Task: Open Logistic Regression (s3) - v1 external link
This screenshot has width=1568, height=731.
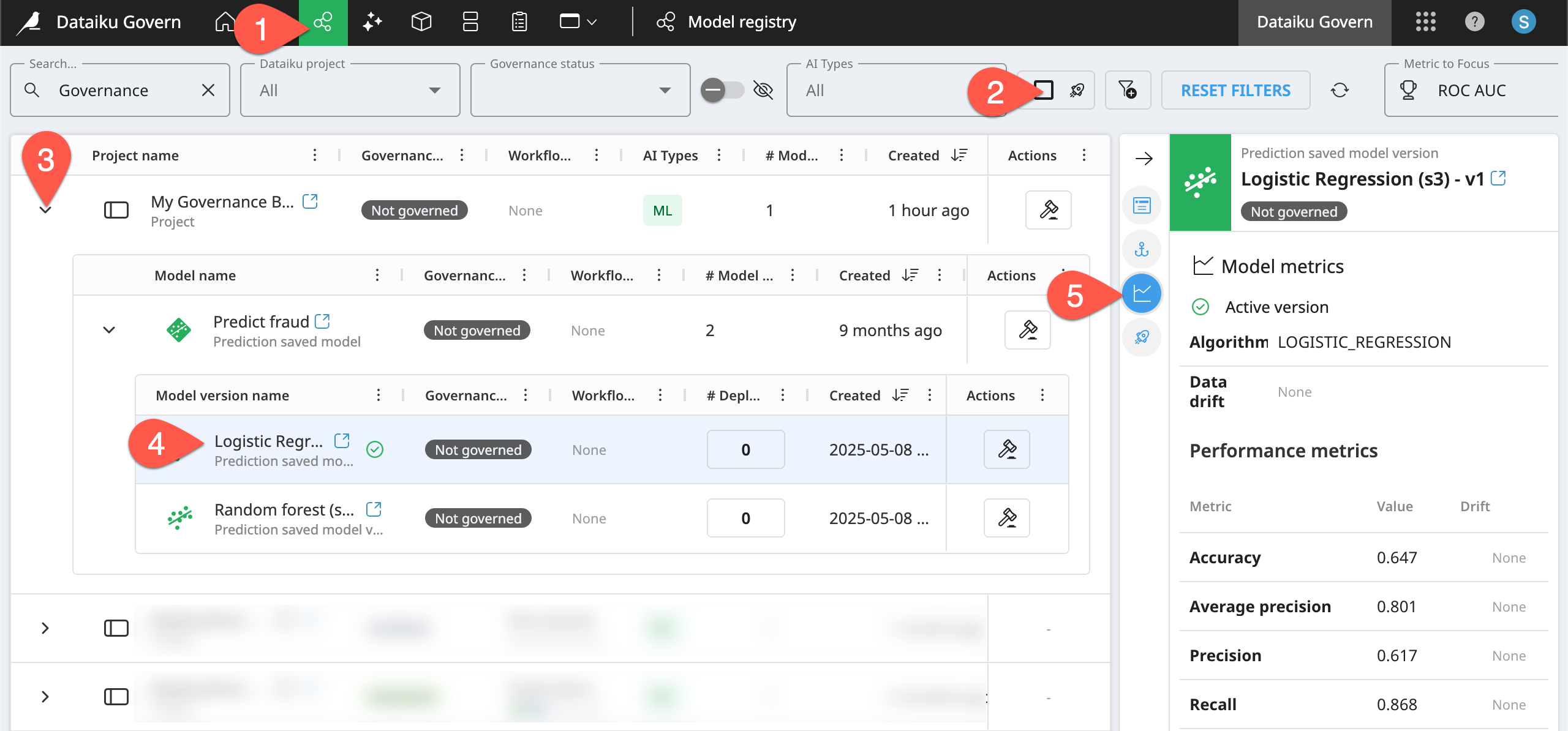Action: pyautogui.click(x=1498, y=178)
